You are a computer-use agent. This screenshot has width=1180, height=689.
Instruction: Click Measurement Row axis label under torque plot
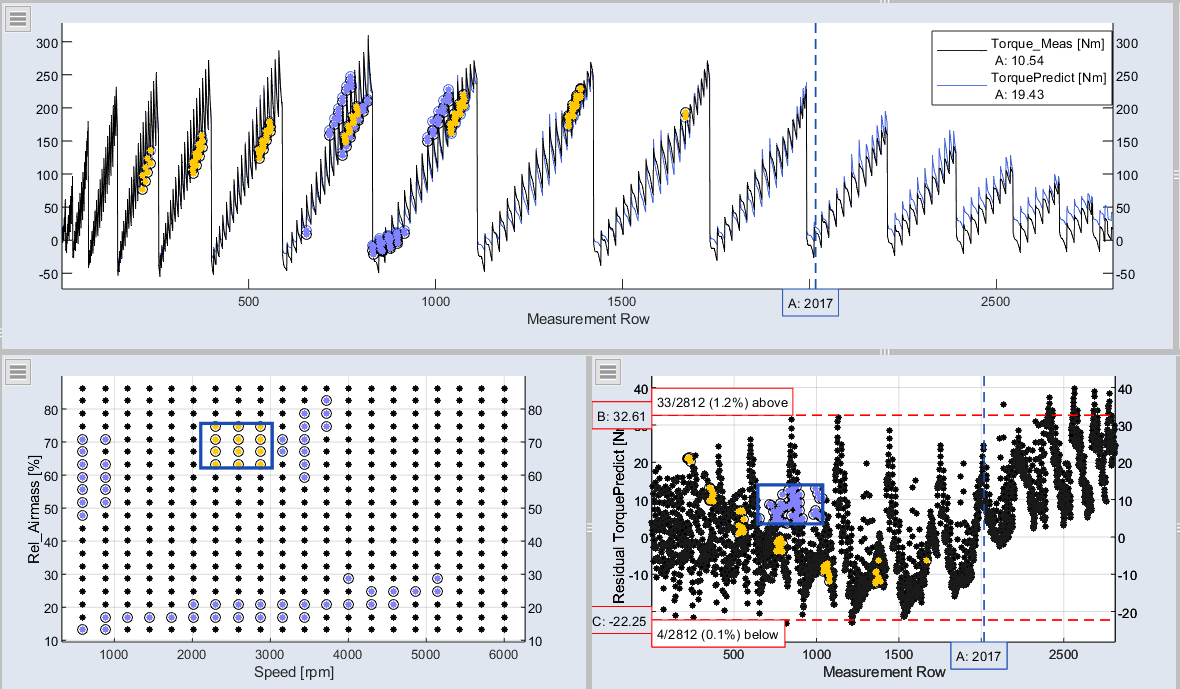(x=588, y=319)
